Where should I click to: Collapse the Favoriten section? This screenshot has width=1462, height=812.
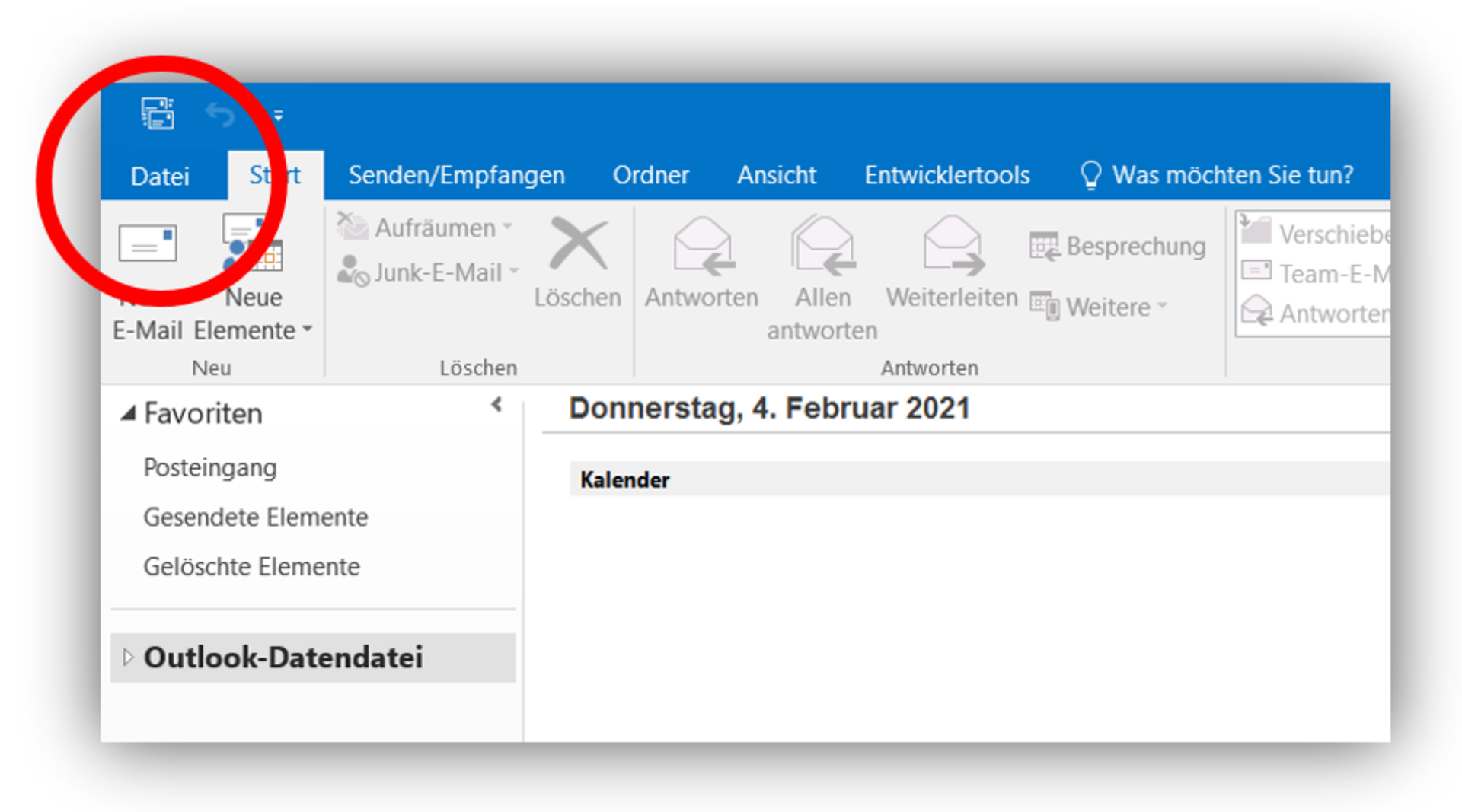[x=128, y=413]
